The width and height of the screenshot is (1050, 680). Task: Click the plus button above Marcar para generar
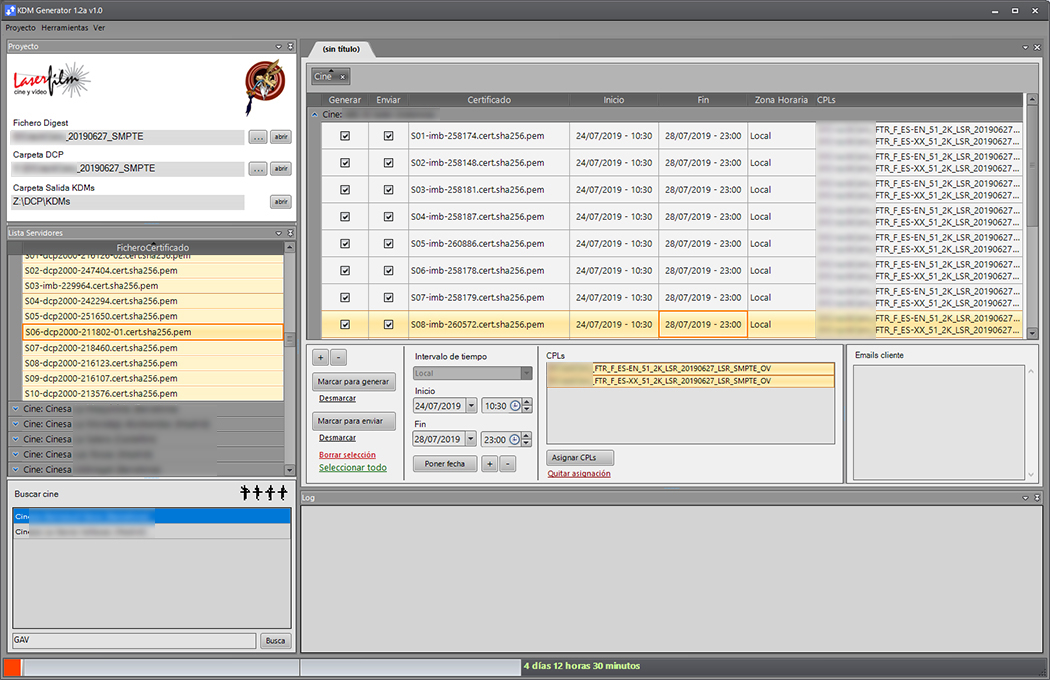click(x=320, y=357)
